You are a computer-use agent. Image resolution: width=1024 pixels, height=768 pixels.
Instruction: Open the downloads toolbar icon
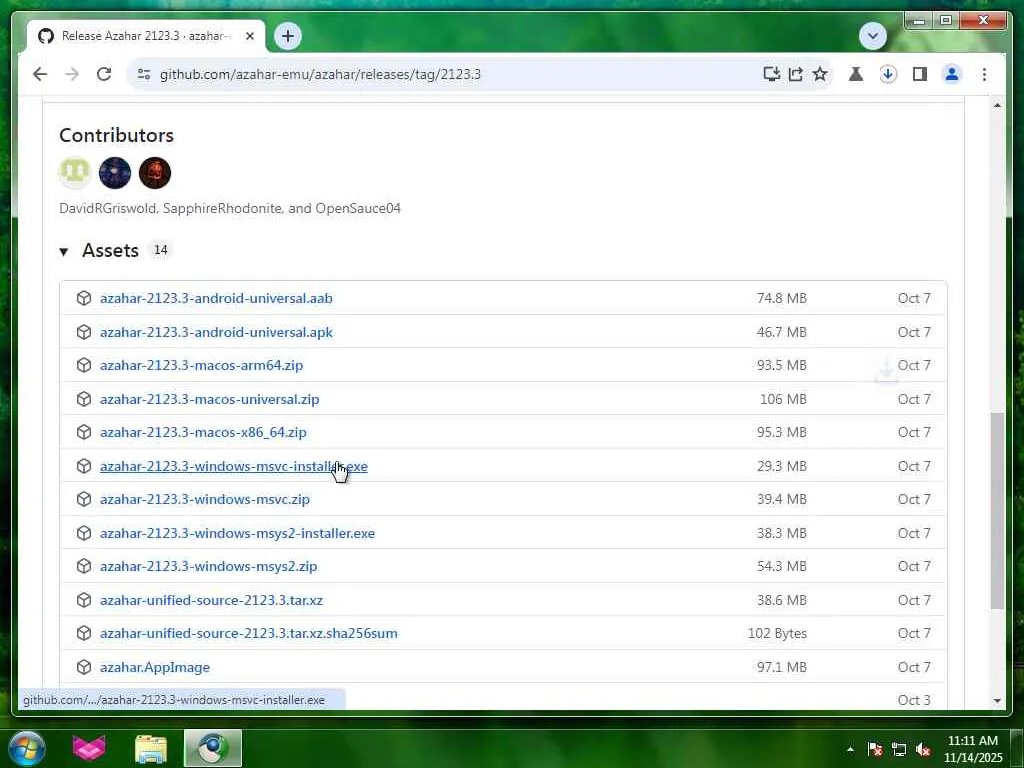[888, 74]
